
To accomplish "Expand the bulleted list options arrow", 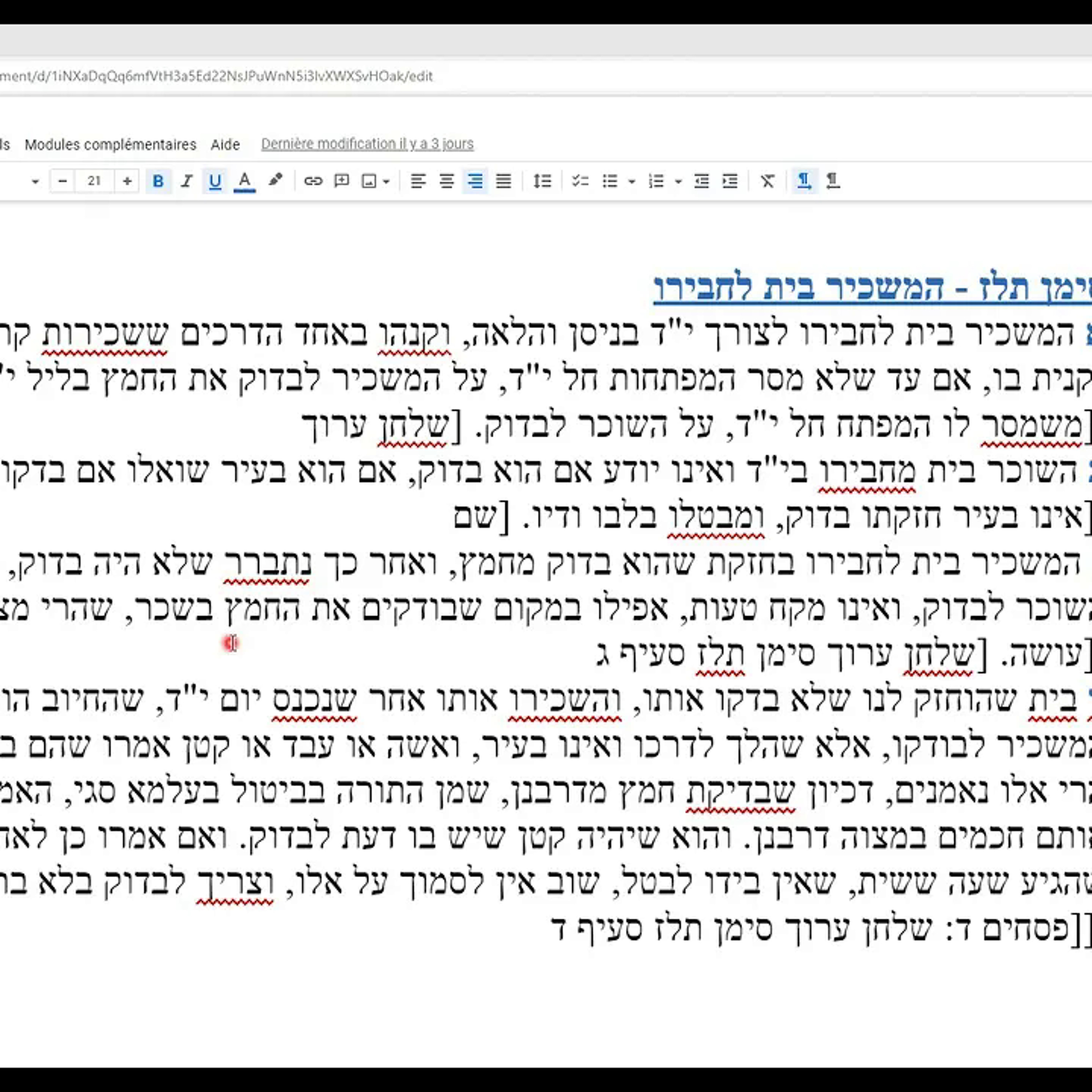I will pyautogui.click(x=632, y=181).
